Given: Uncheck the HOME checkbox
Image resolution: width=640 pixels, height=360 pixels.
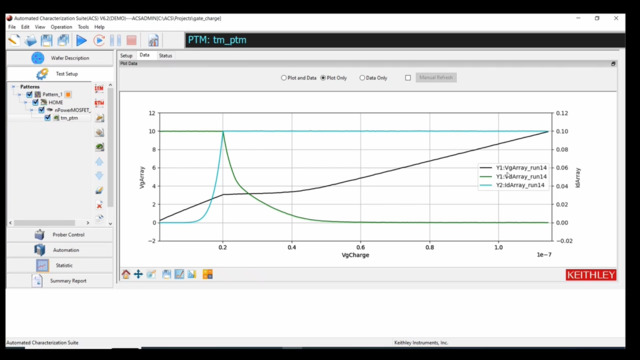Looking at the screenshot, I should coord(35,102).
